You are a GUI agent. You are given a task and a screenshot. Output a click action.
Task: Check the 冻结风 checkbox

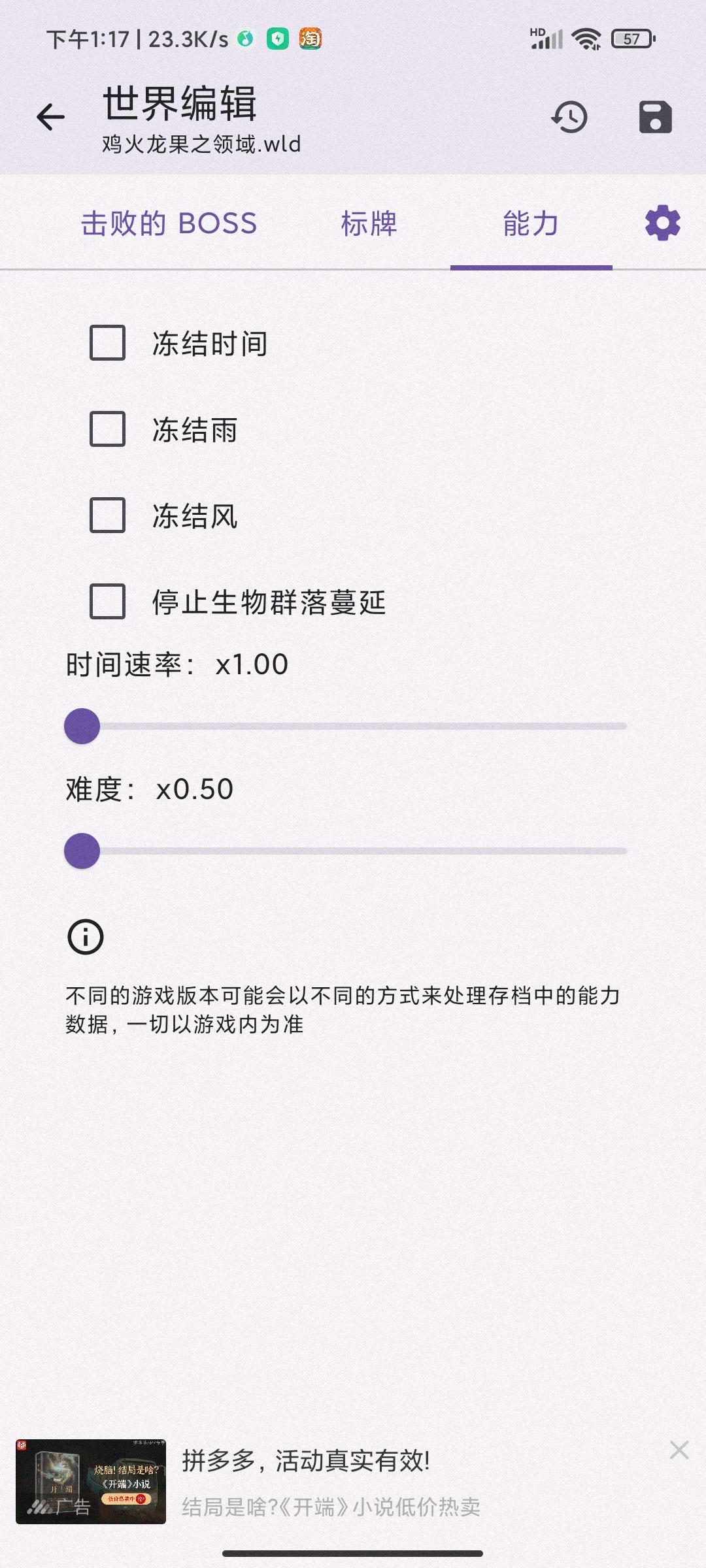pyautogui.click(x=107, y=515)
